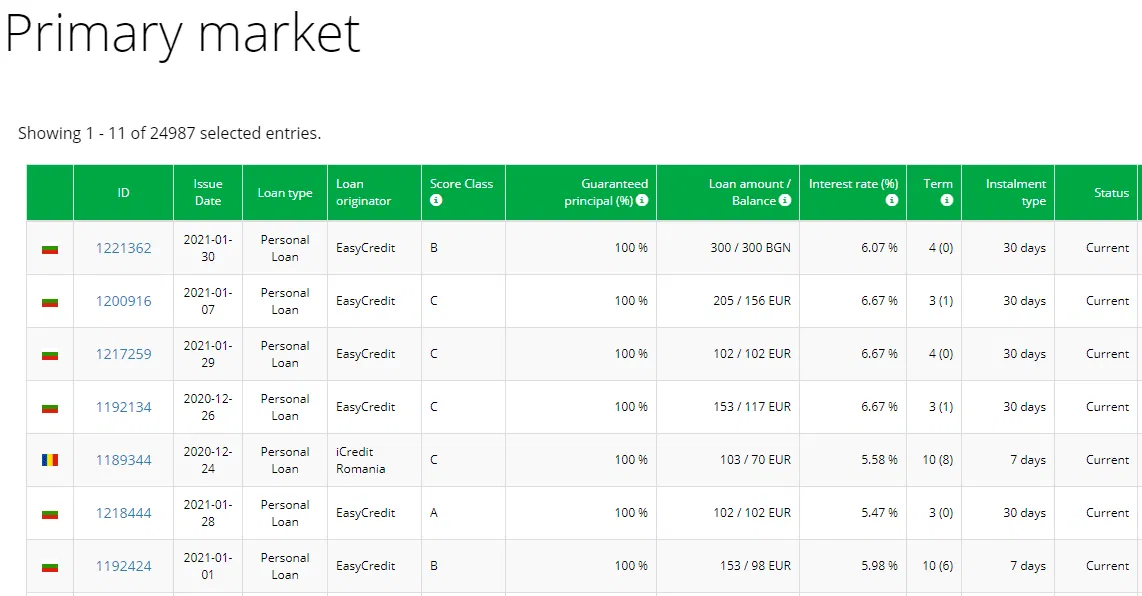
Task: Click the Instalment type column header
Action: point(1015,192)
